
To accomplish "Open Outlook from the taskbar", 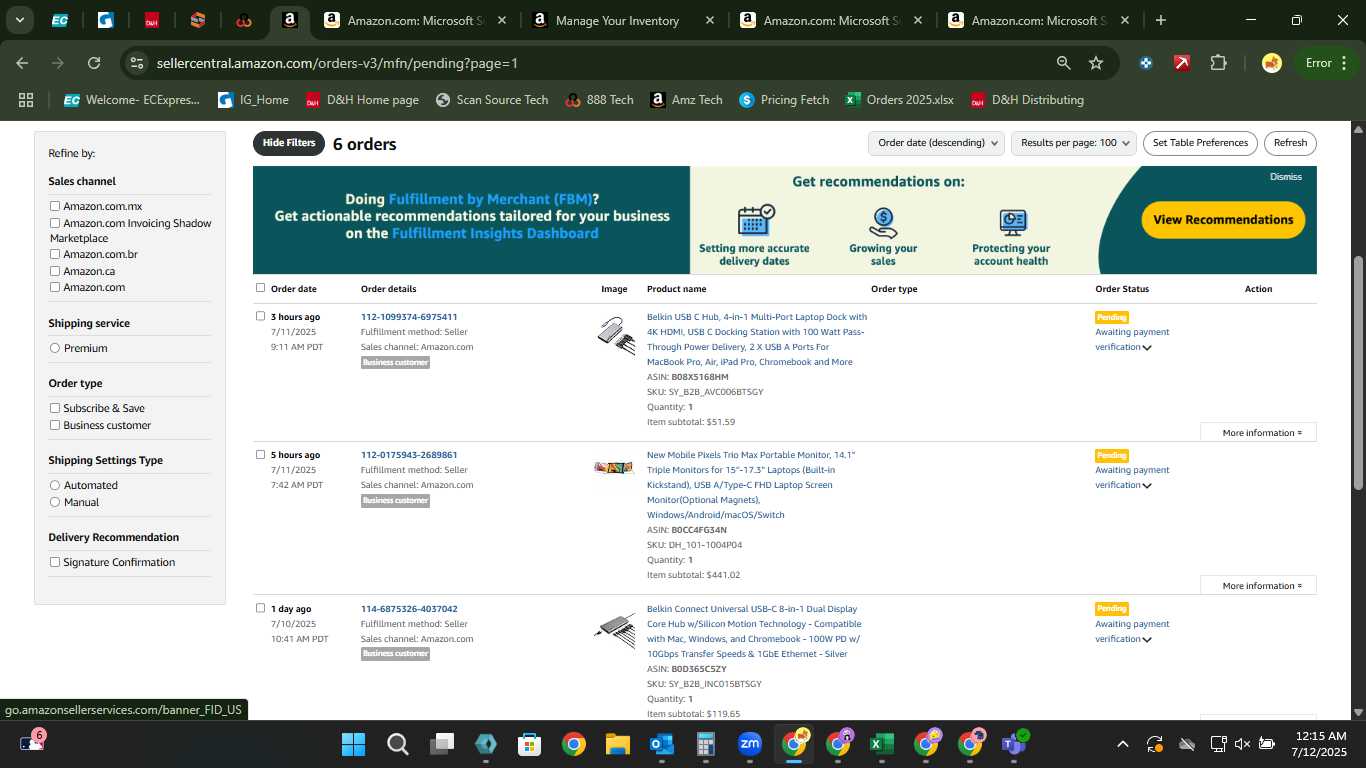I will coord(661,744).
